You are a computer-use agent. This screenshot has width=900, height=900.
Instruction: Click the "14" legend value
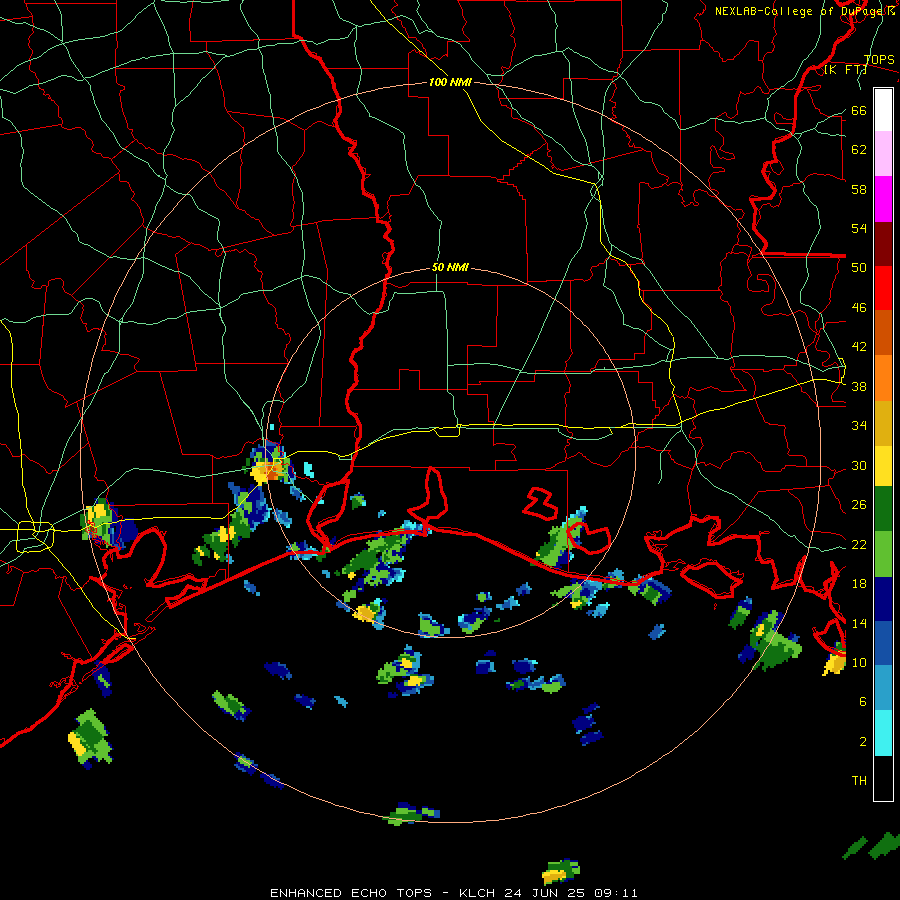point(859,623)
